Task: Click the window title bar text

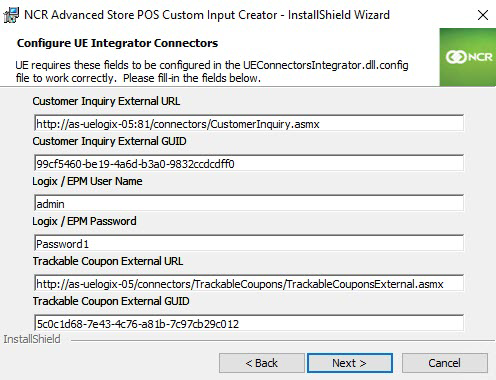Action: (207, 15)
